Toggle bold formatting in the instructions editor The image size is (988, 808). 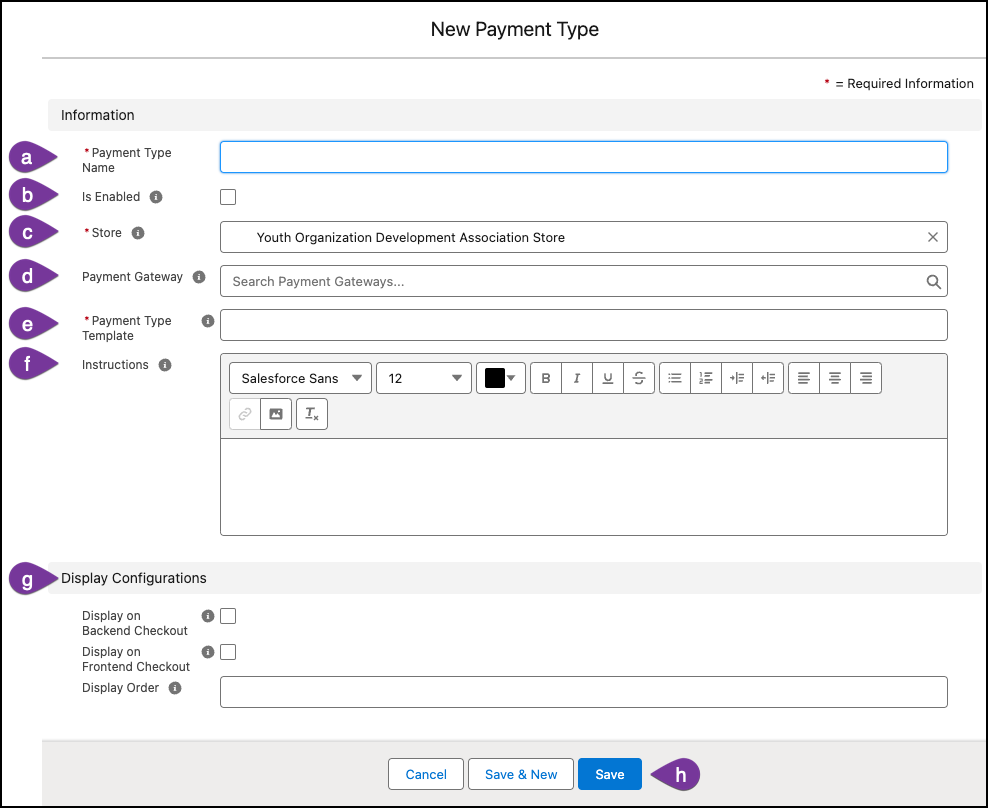(x=546, y=377)
